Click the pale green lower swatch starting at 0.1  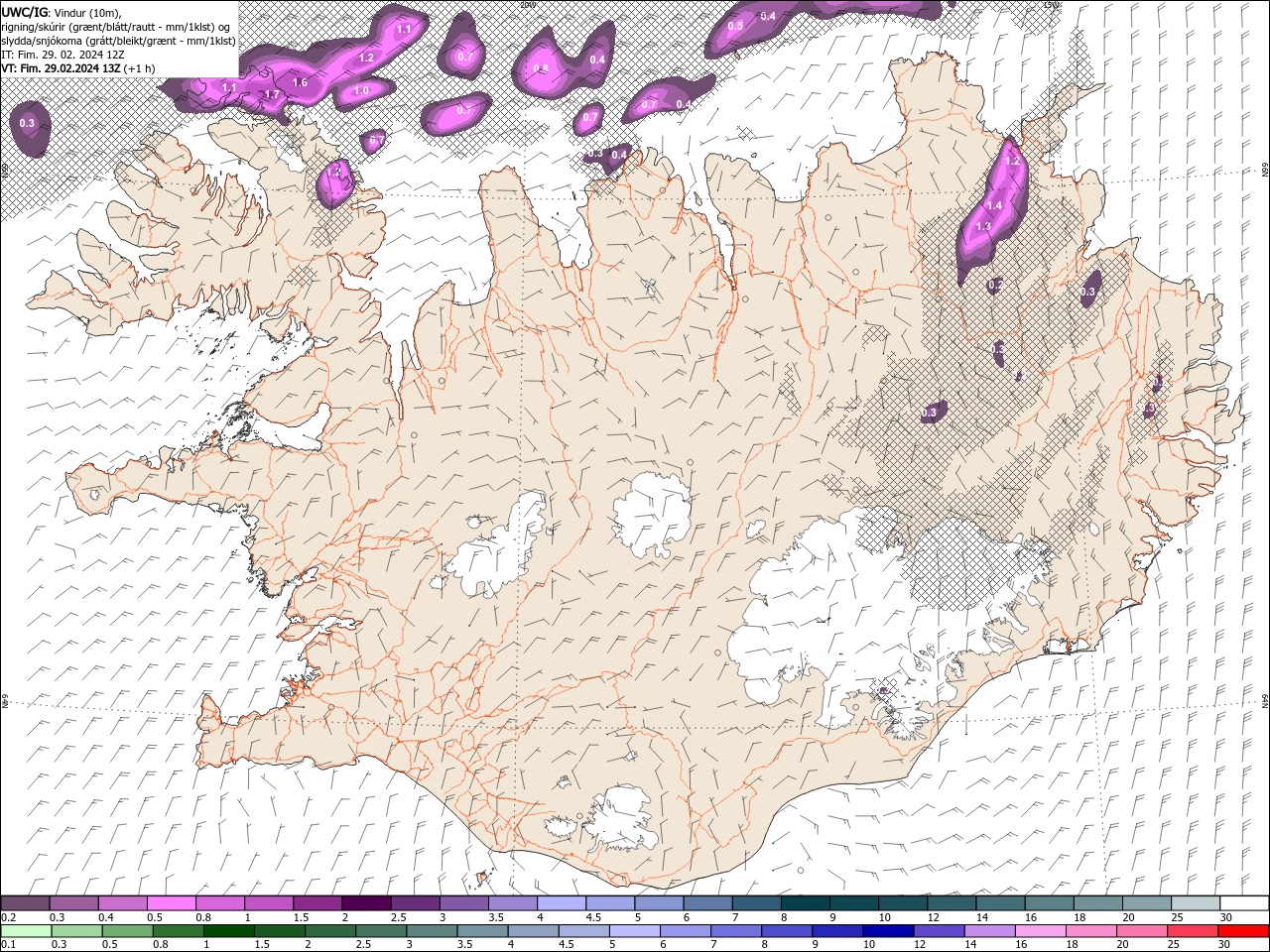click(x=26, y=931)
